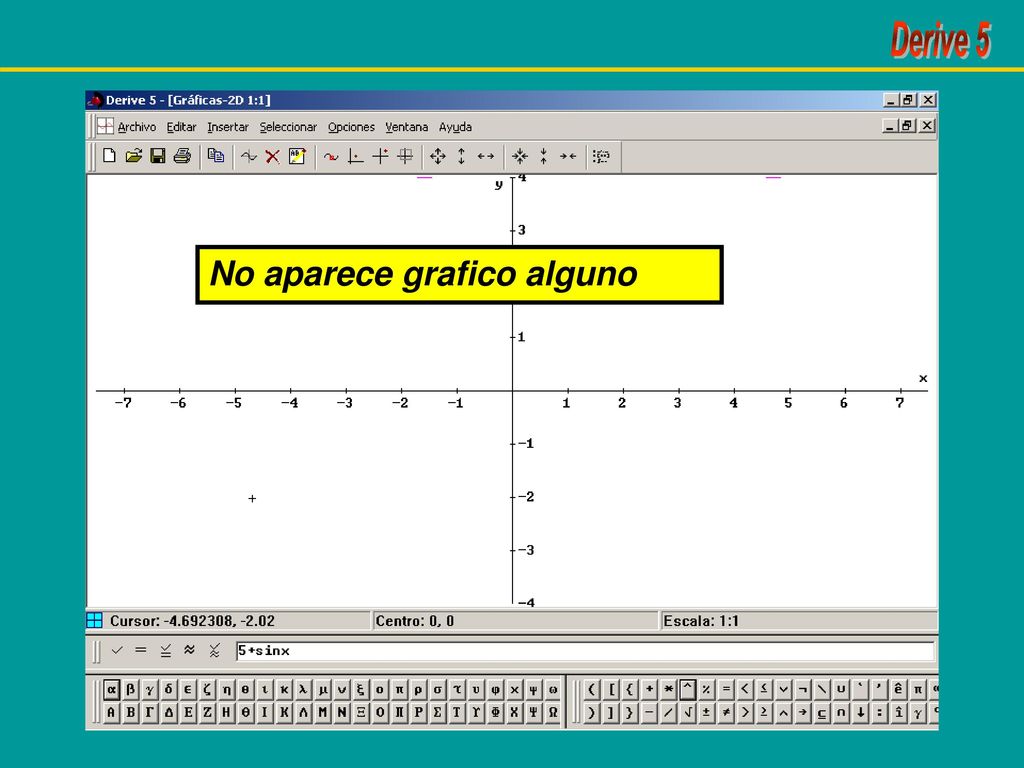Insert the caret ^ power symbol
Viewport: 1024px width, 768px height.
pyautogui.click(x=687, y=689)
